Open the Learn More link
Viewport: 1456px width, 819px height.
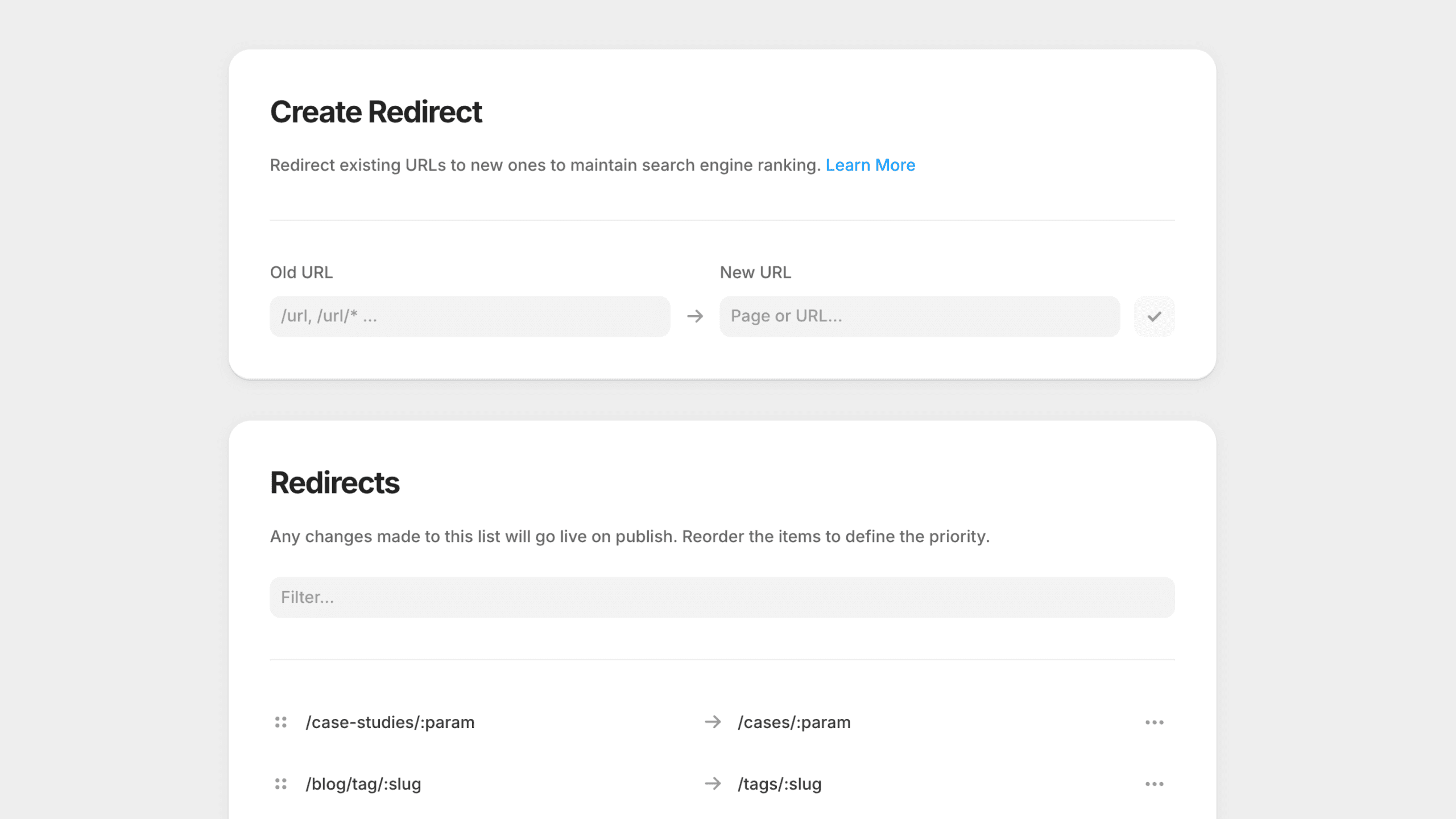(870, 165)
